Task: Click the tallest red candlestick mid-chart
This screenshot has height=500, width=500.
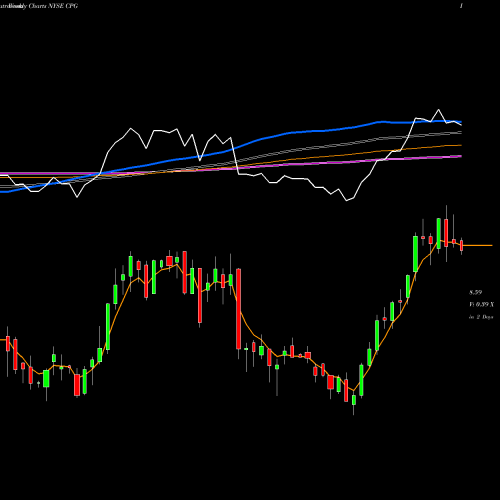Action: (239, 308)
